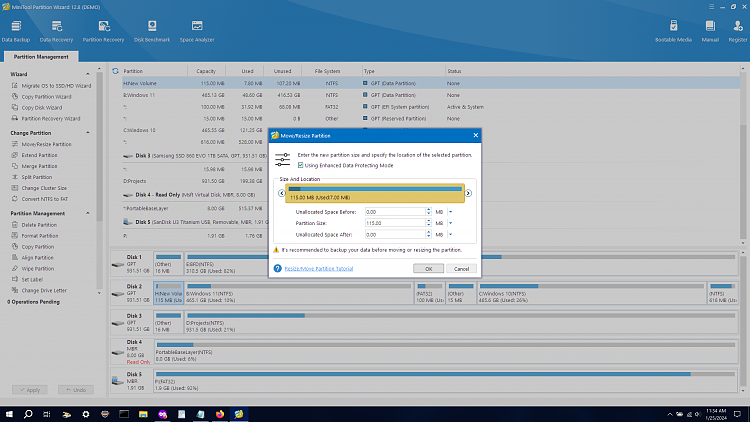Click the spinner on the Partition Size field
The height and width of the screenshot is (422, 750).
click(x=429, y=223)
